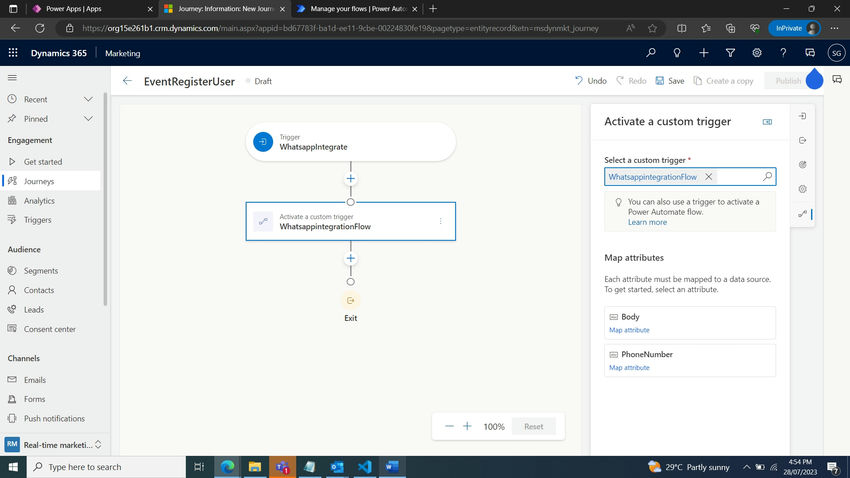This screenshot has height=478, width=850.
Task: Click the Windows Start button
Action: click(x=13, y=467)
